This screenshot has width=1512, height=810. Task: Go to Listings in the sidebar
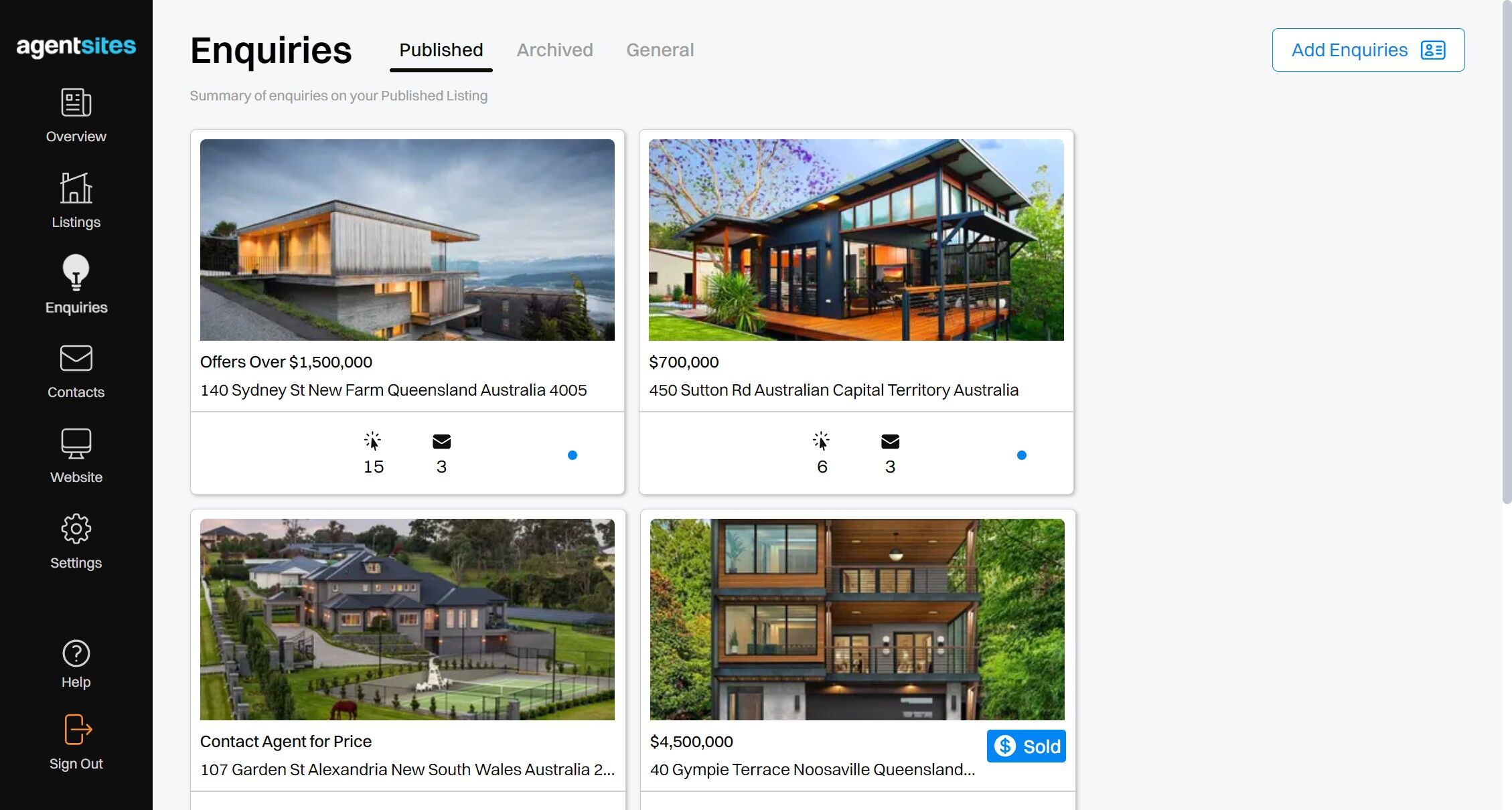click(76, 188)
